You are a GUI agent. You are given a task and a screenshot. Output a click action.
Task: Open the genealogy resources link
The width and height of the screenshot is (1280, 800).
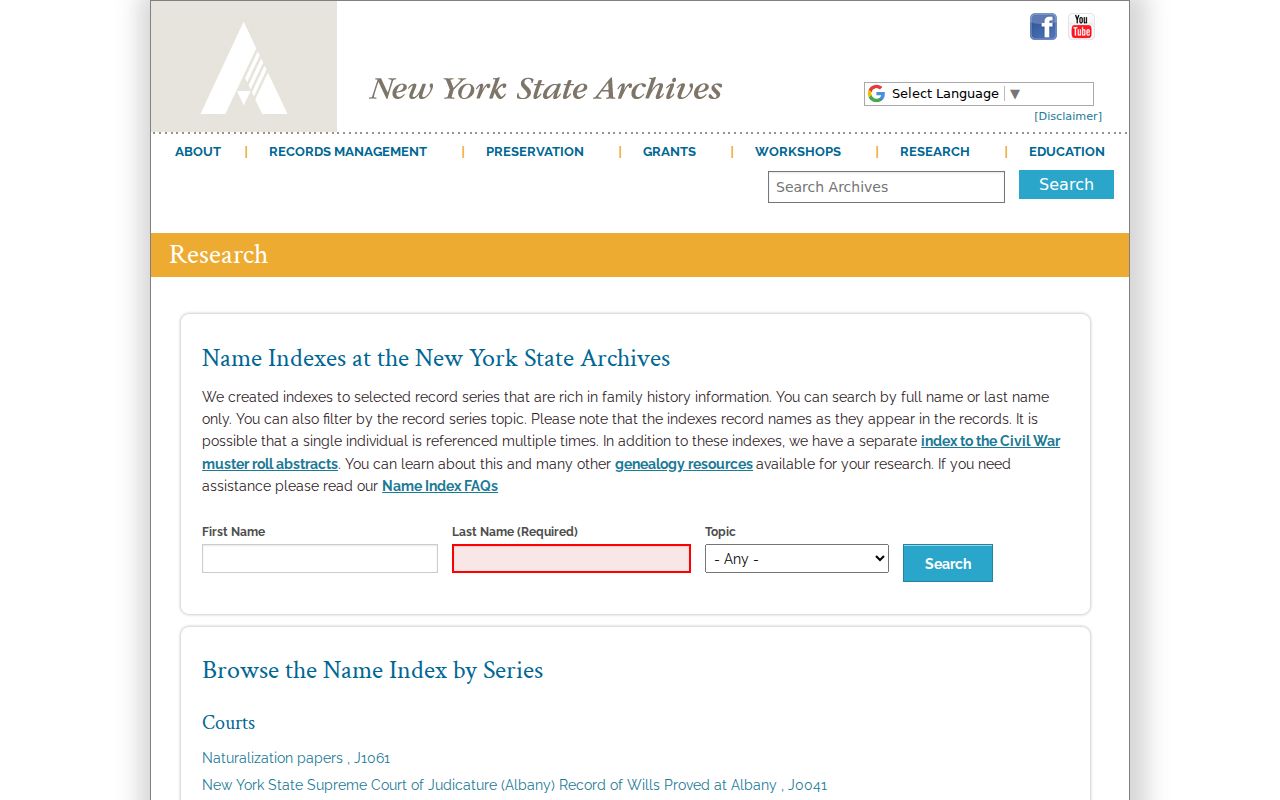click(x=684, y=464)
